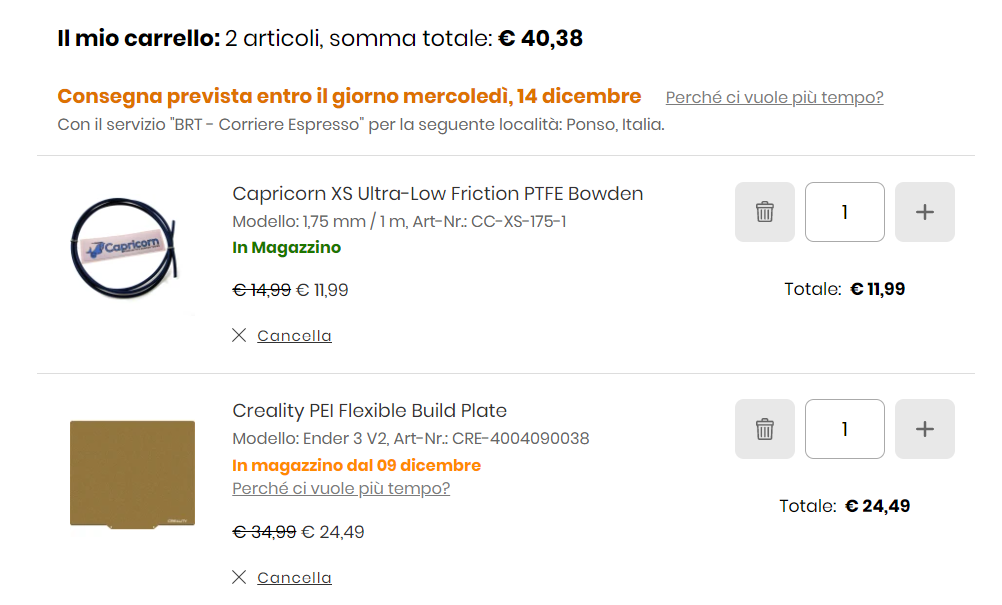
Task: Select quantity field for Capricorn Bowden
Action: coord(844,211)
